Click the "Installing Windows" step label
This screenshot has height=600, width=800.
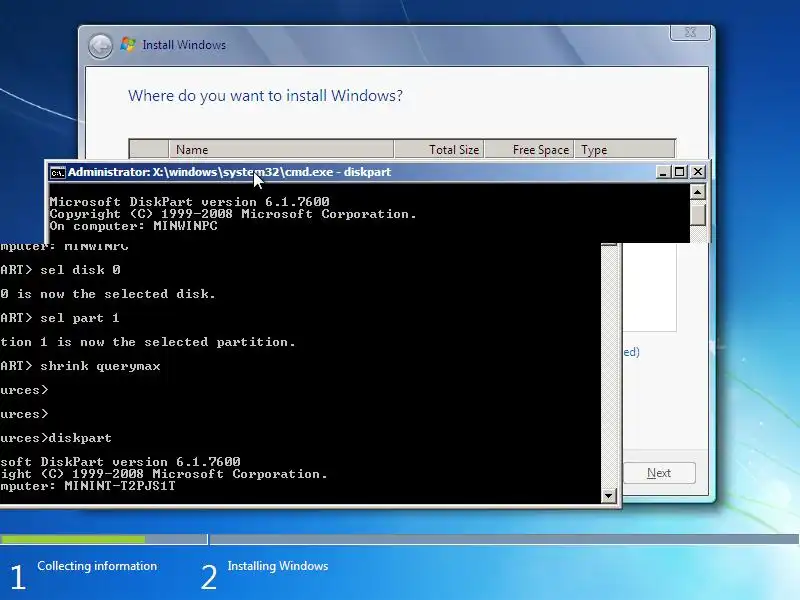278,566
